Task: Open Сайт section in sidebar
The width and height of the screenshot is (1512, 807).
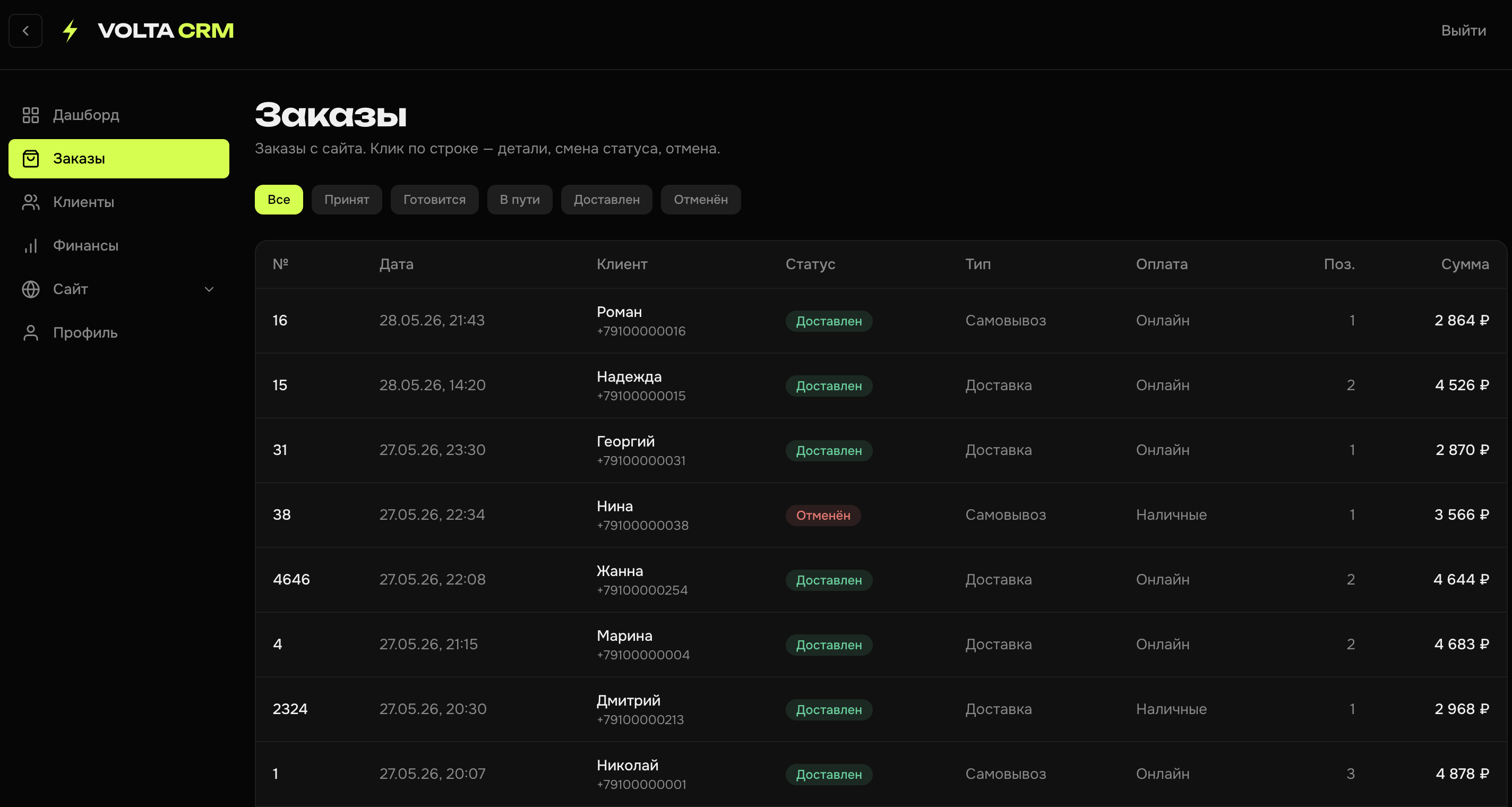Action: [118, 289]
